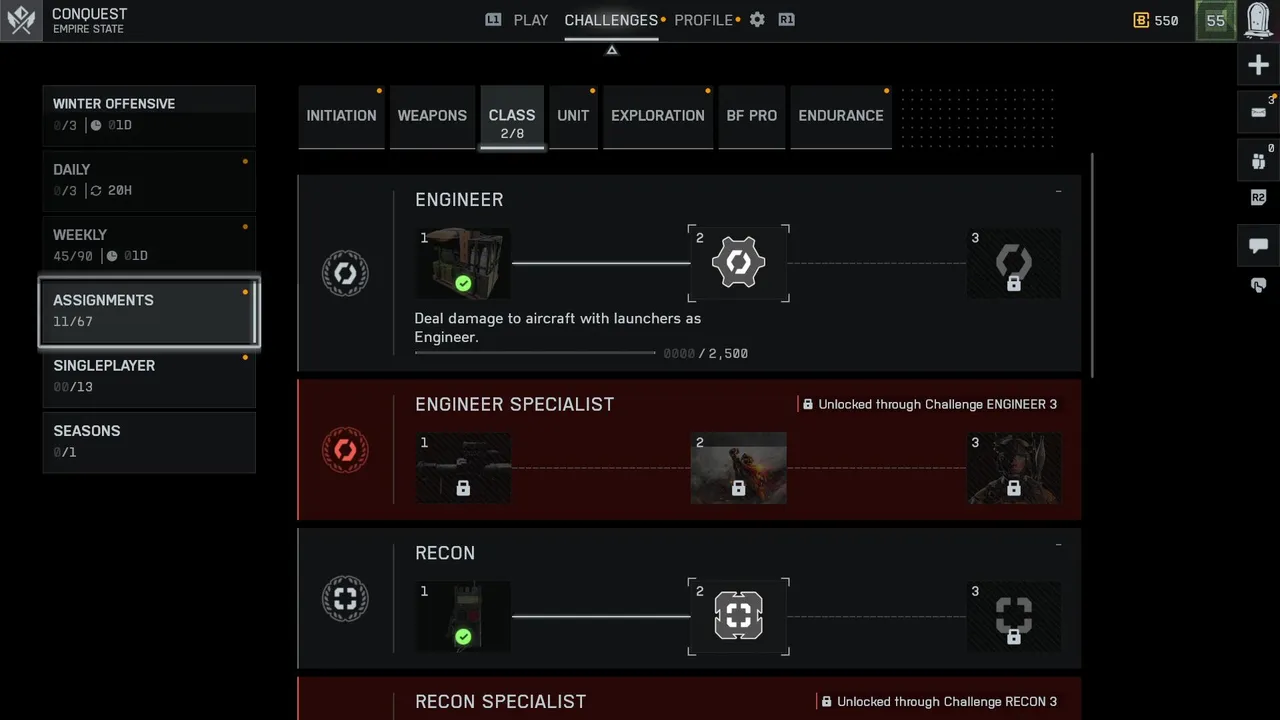Open the chat bubble icon on right
The image size is (1280, 720).
tap(1258, 246)
